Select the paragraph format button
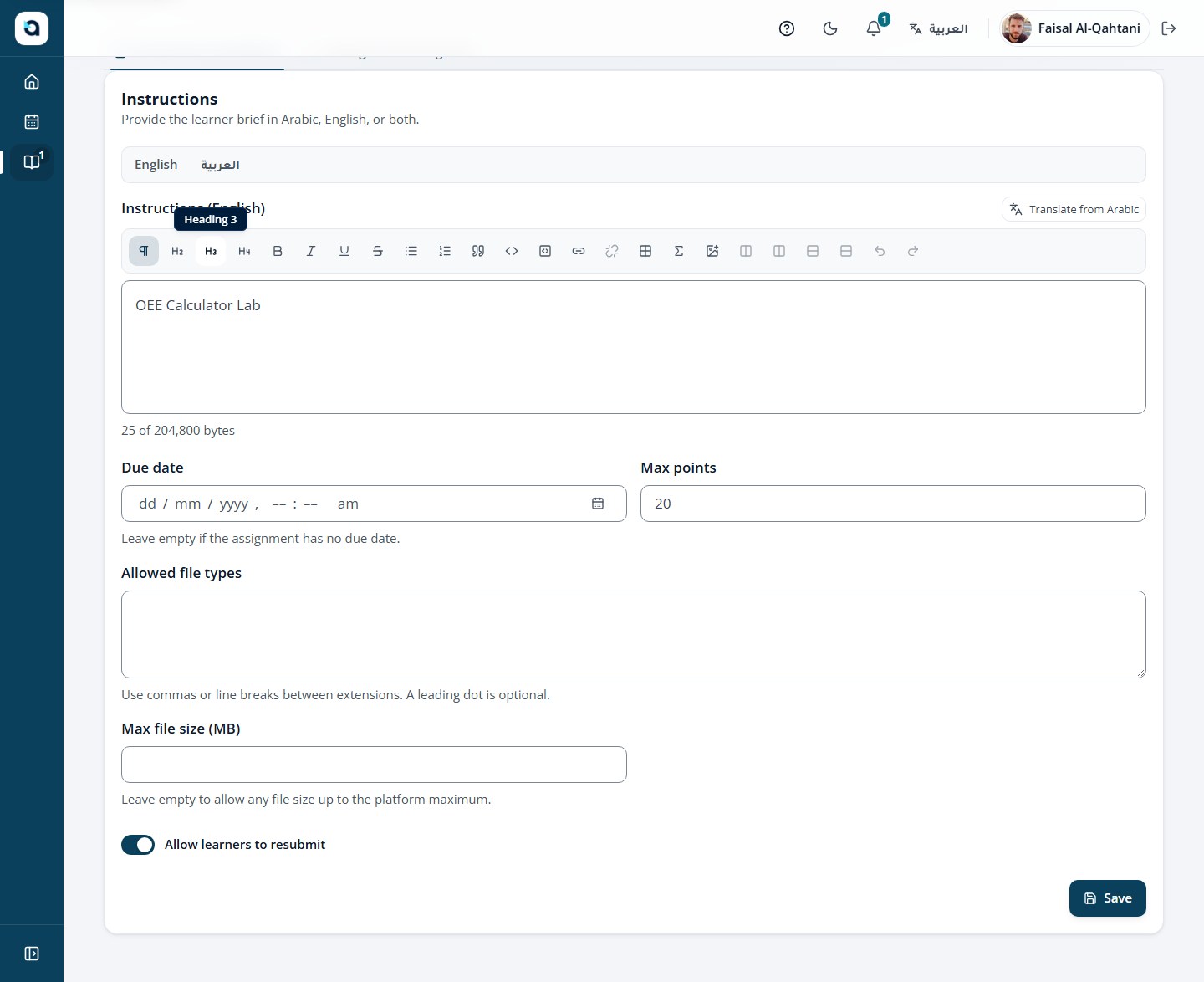Image resolution: width=1204 pixels, height=982 pixels. coord(144,251)
